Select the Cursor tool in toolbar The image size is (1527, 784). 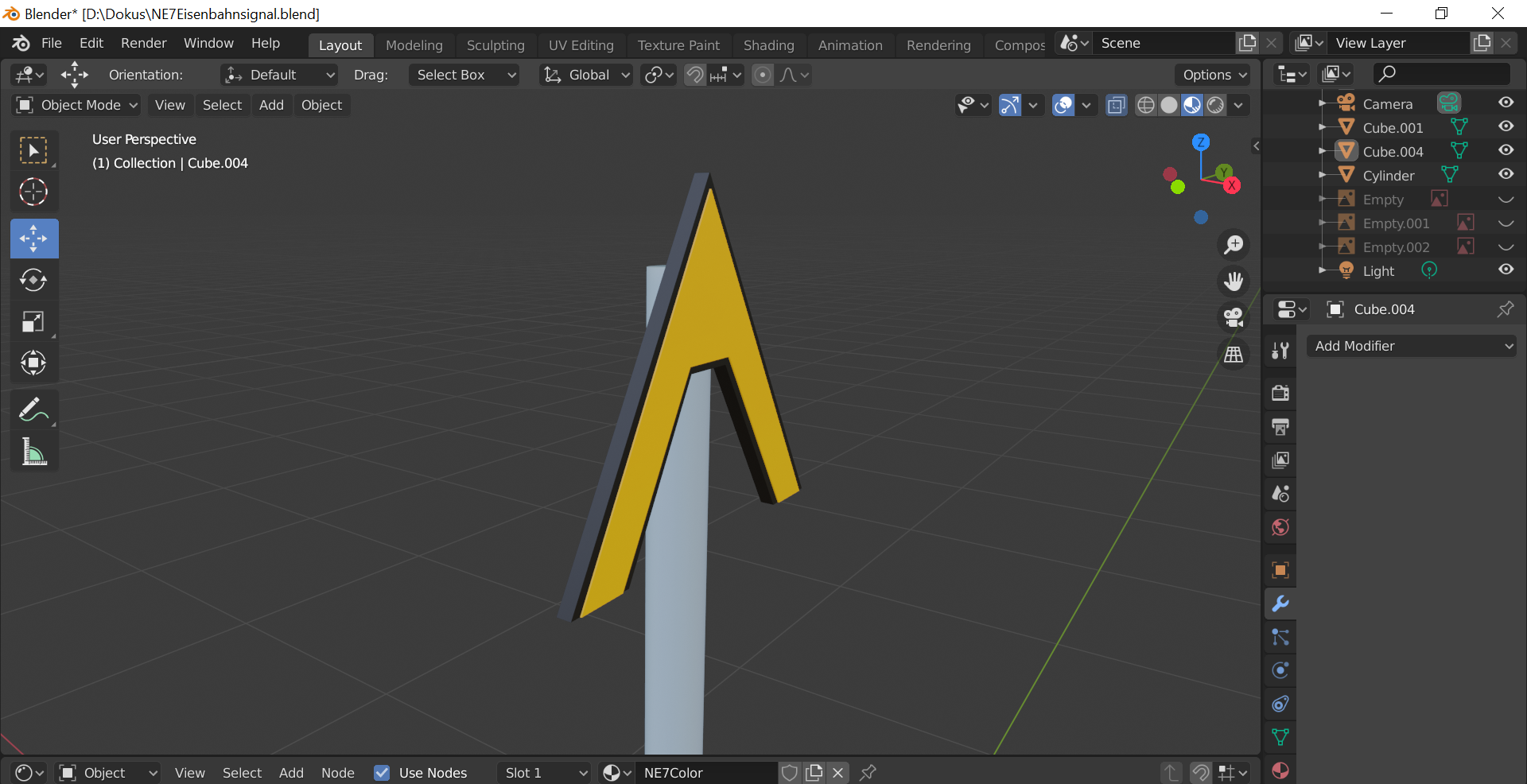coord(33,192)
